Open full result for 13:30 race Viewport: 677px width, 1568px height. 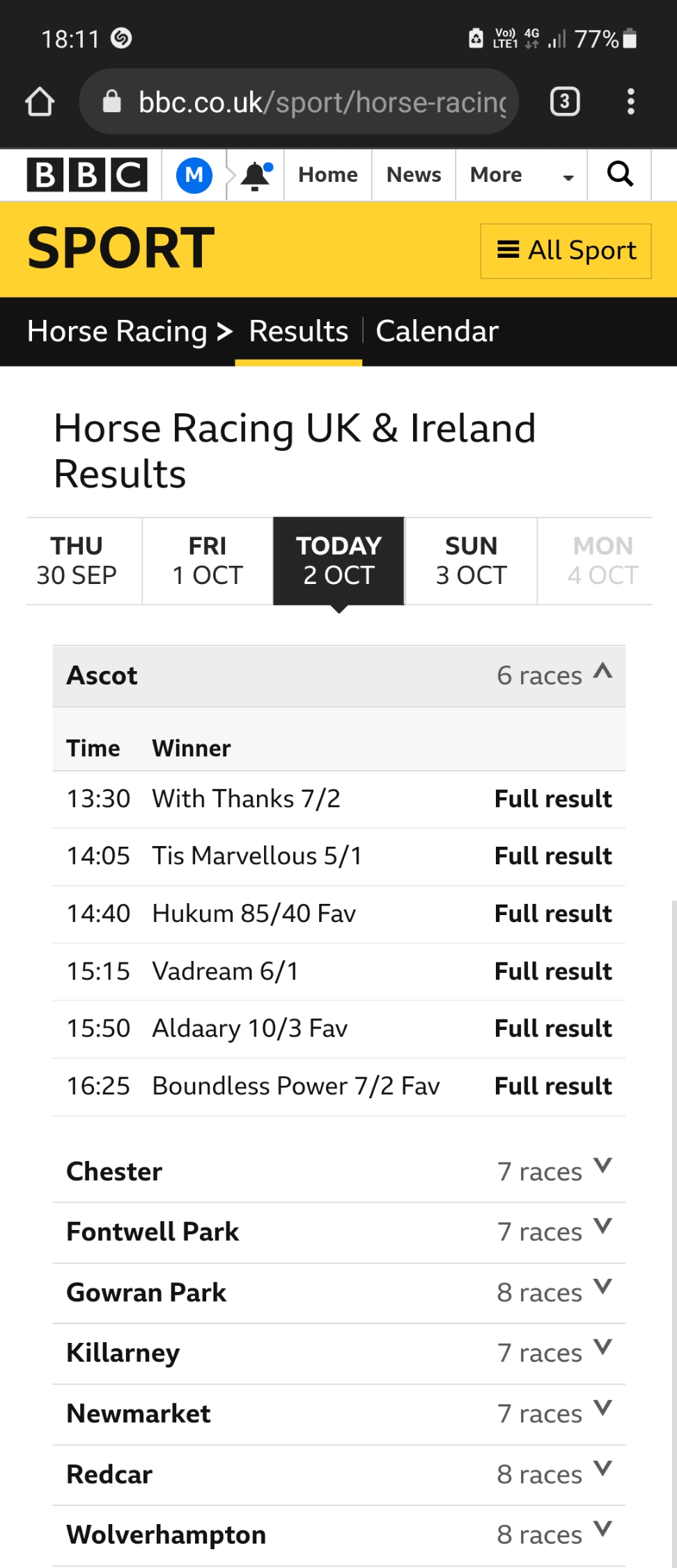point(553,799)
